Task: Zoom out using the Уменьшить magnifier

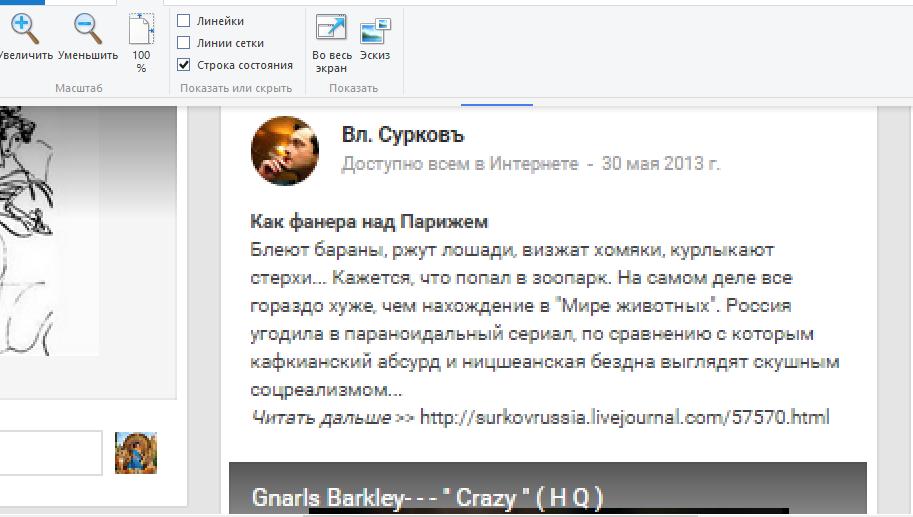Action: pos(88,37)
